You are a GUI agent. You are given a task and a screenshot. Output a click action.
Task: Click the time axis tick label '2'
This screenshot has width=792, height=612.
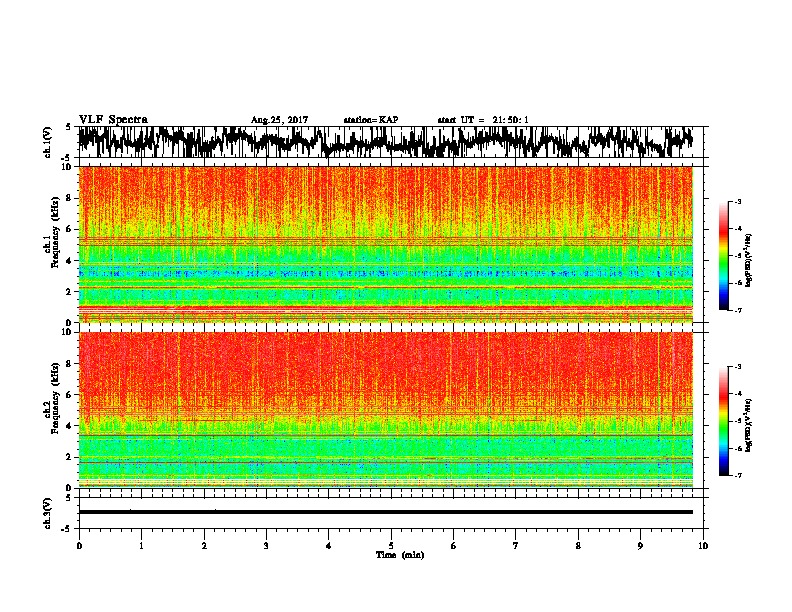(204, 545)
